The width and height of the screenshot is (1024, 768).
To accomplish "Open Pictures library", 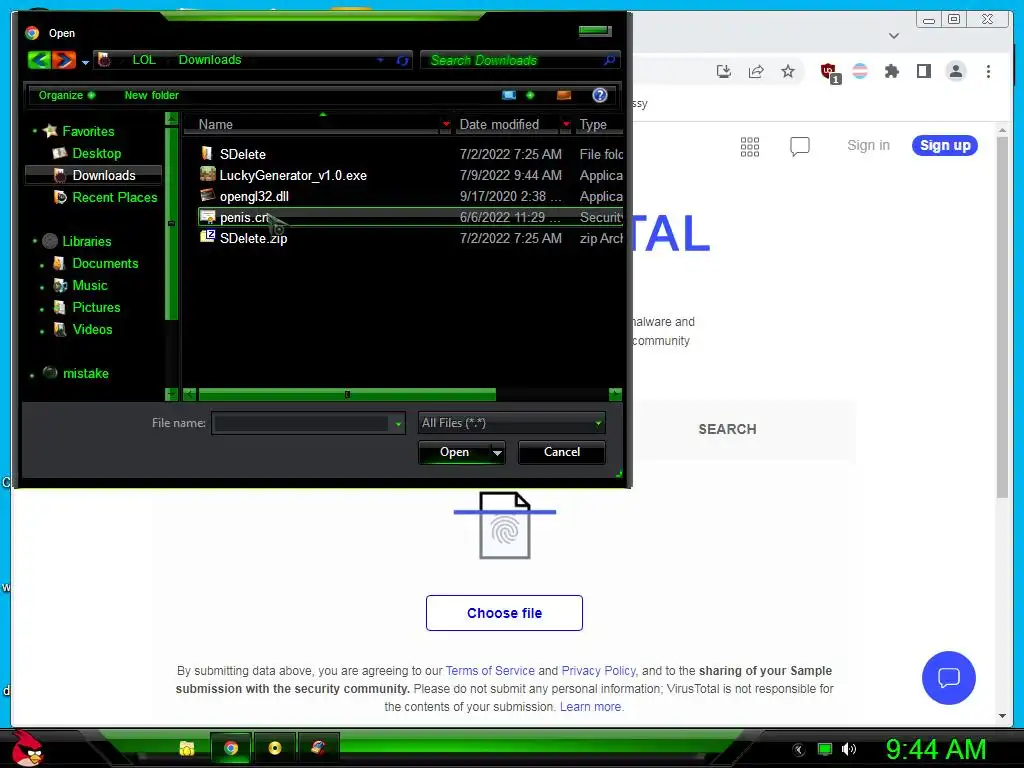I will pyautogui.click(x=96, y=307).
